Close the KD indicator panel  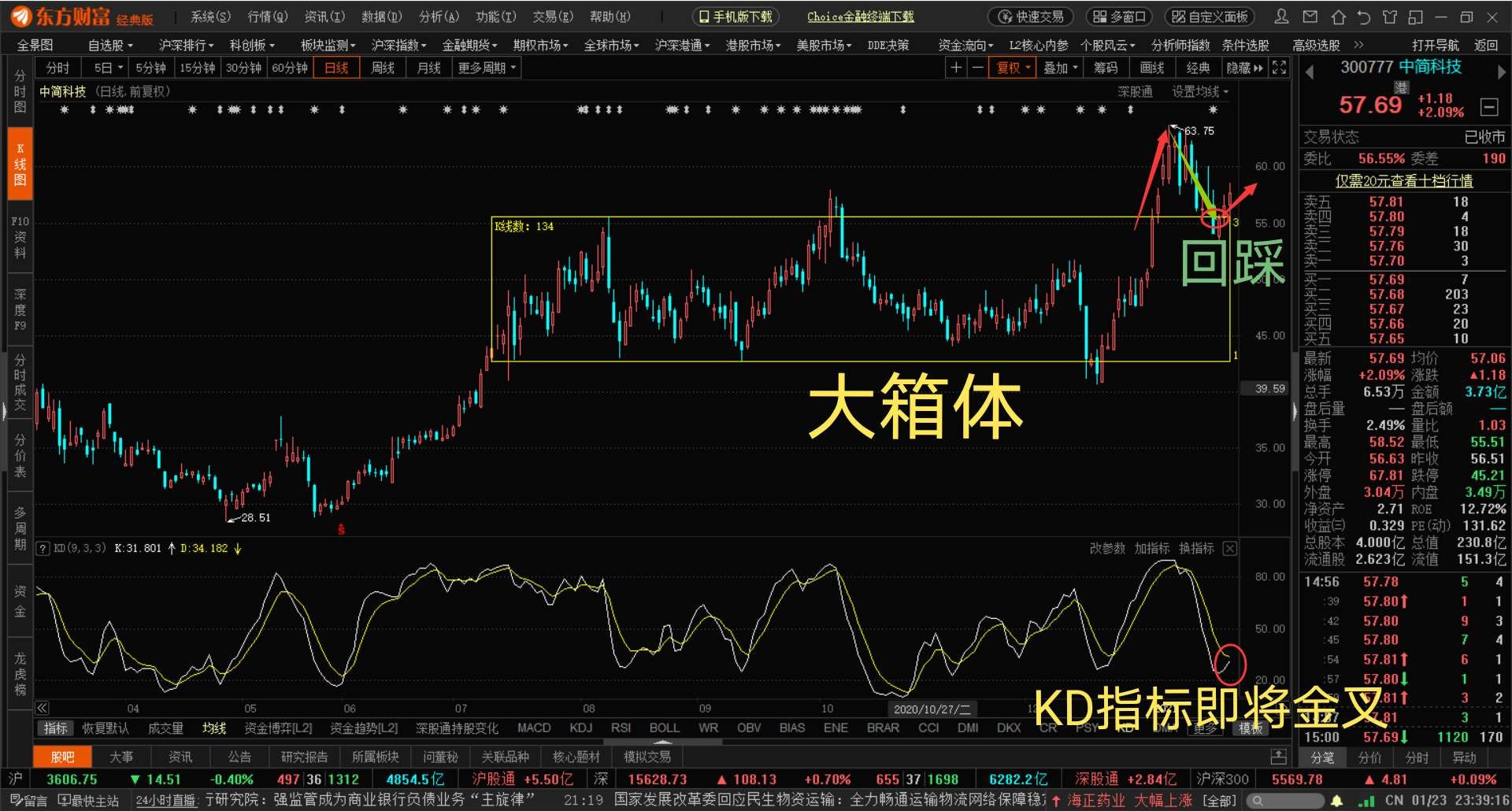point(1230,549)
